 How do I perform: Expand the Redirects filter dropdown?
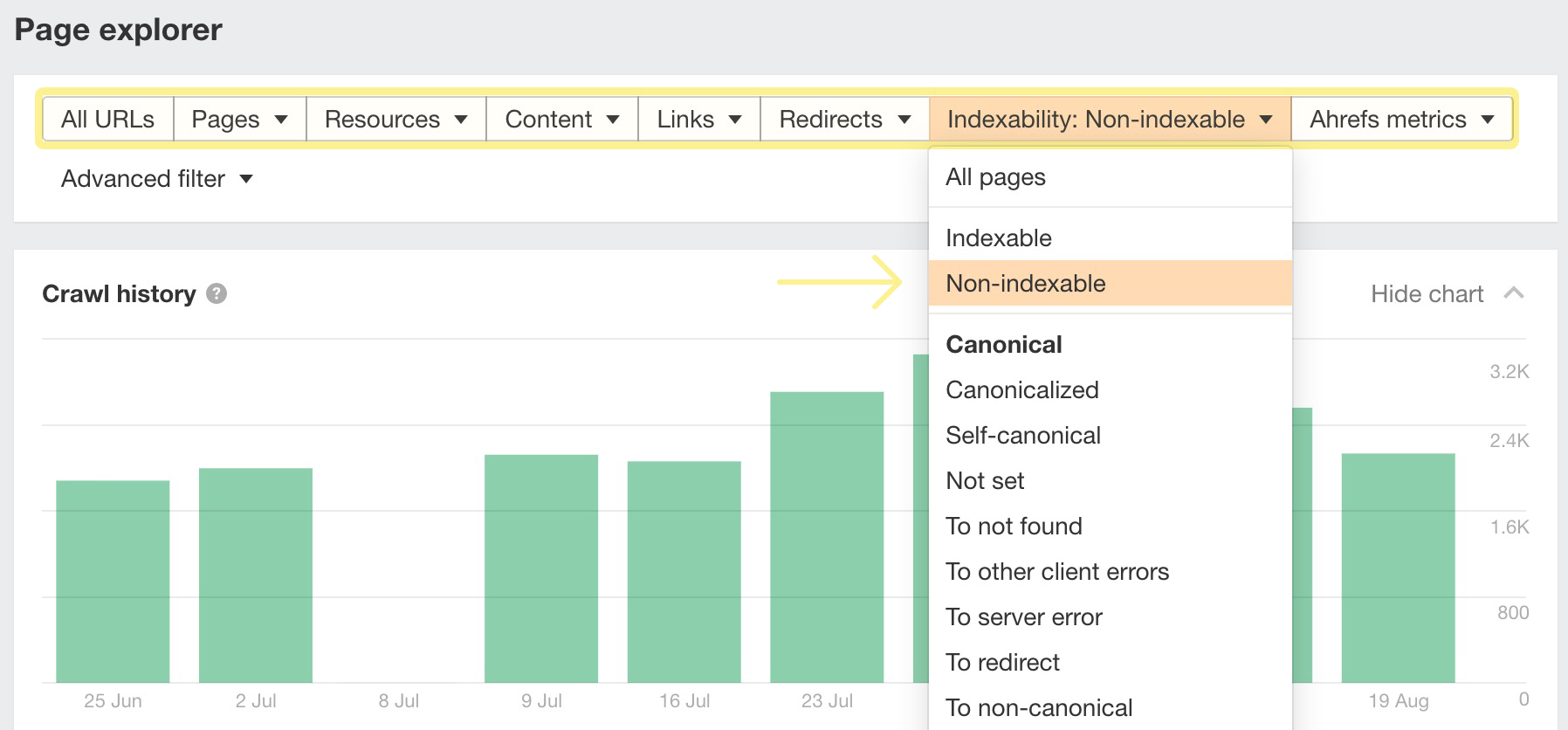pyautogui.click(x=844, y=119)
